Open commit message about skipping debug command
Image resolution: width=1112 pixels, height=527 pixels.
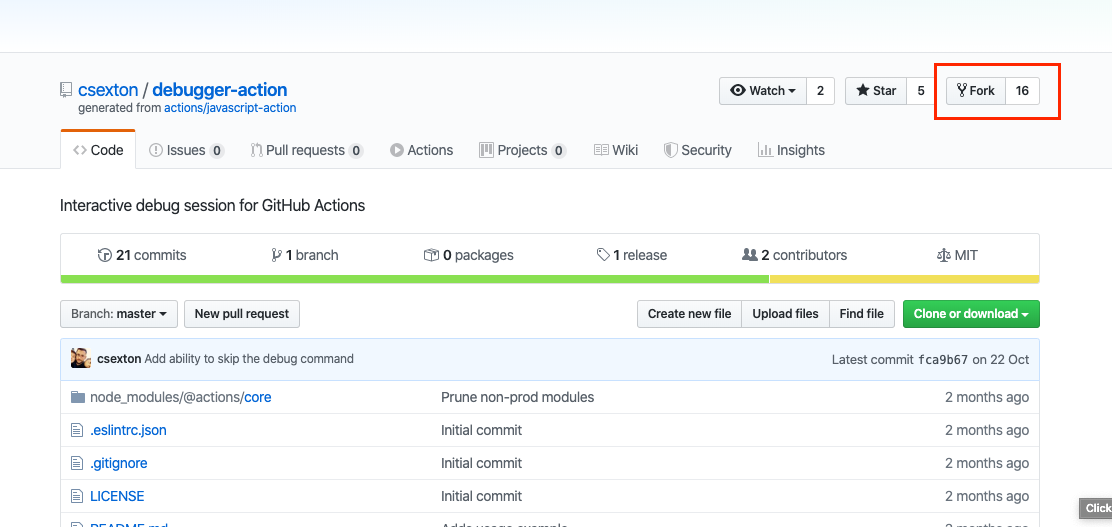249,359
